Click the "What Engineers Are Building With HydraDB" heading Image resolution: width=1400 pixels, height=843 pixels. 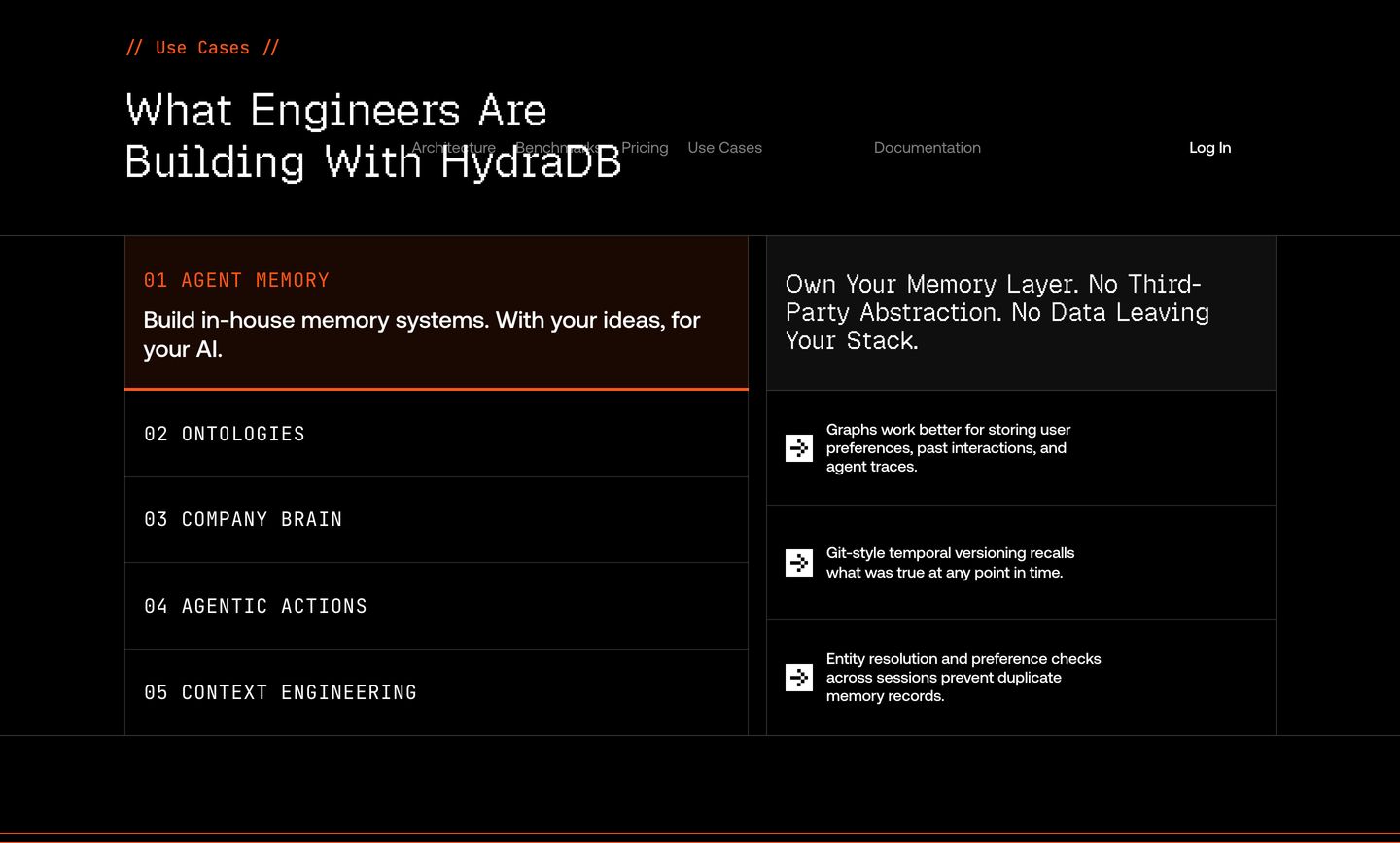point(373,135)
